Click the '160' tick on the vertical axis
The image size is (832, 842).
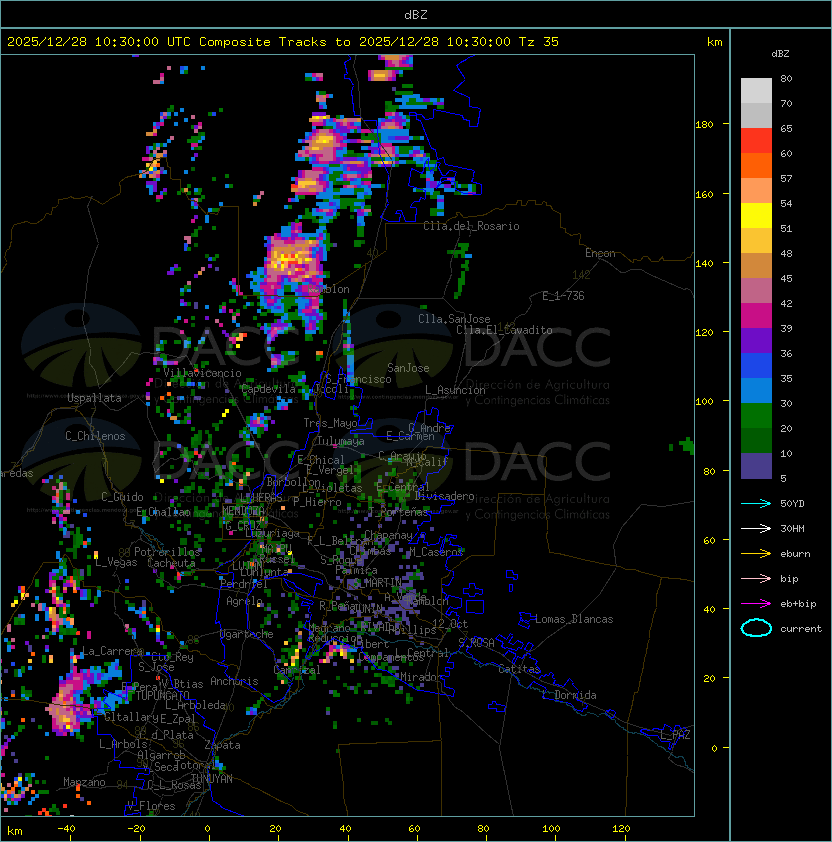704,194
